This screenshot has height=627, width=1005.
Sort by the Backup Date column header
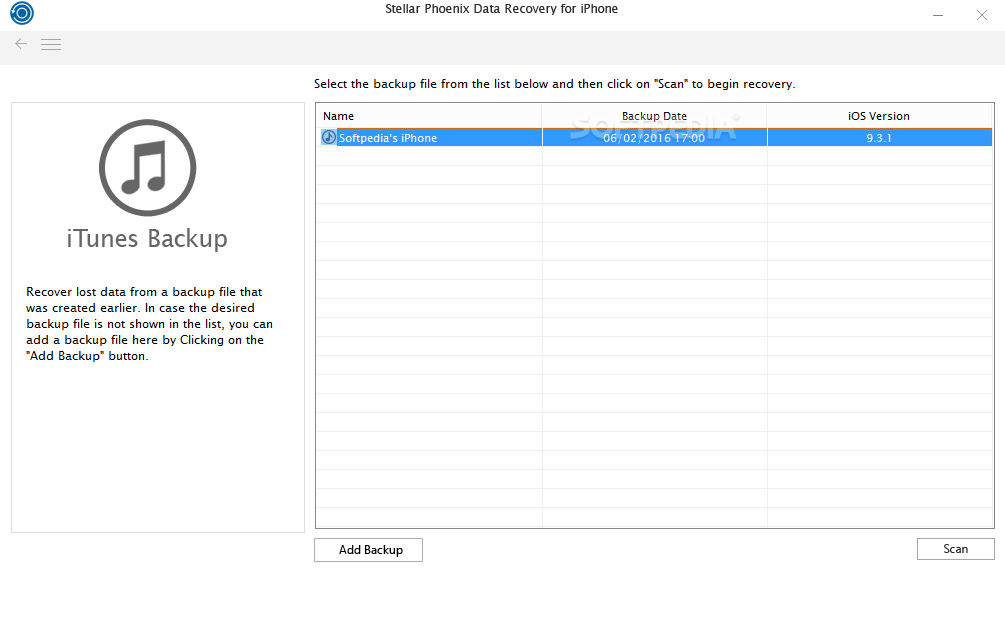click(x=654, y=116)
